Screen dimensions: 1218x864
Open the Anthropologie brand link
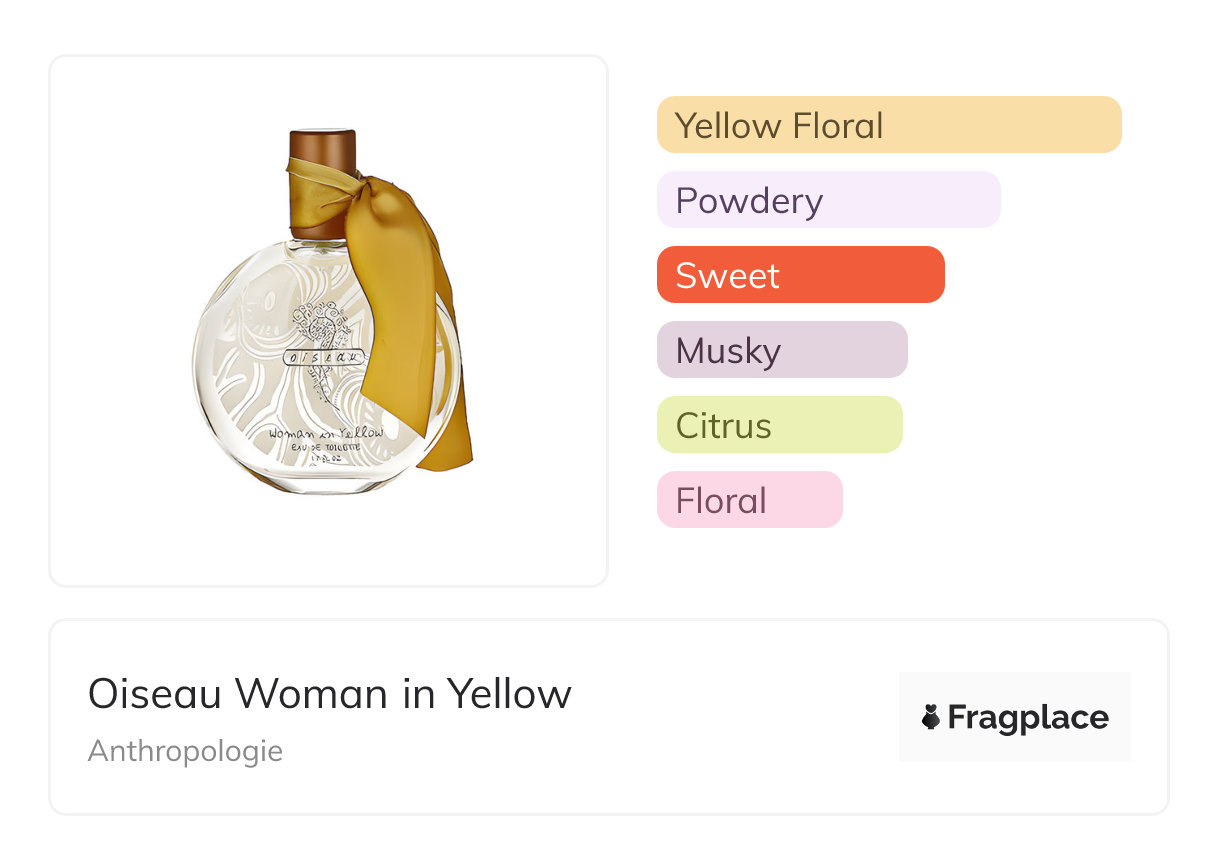coord(185,750)
